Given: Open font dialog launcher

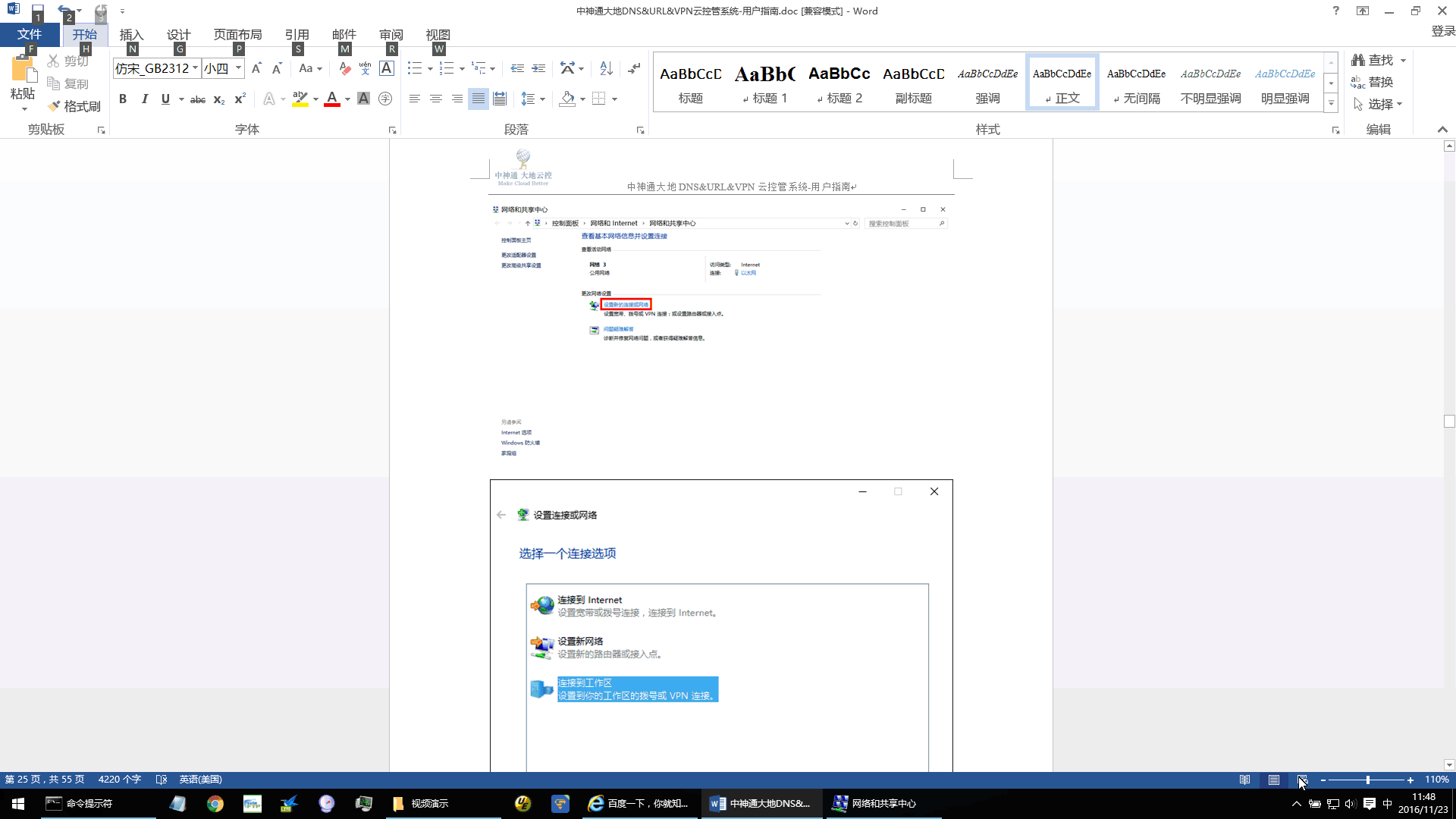Looking at the screenshot, I should click(x=392, y=130).
